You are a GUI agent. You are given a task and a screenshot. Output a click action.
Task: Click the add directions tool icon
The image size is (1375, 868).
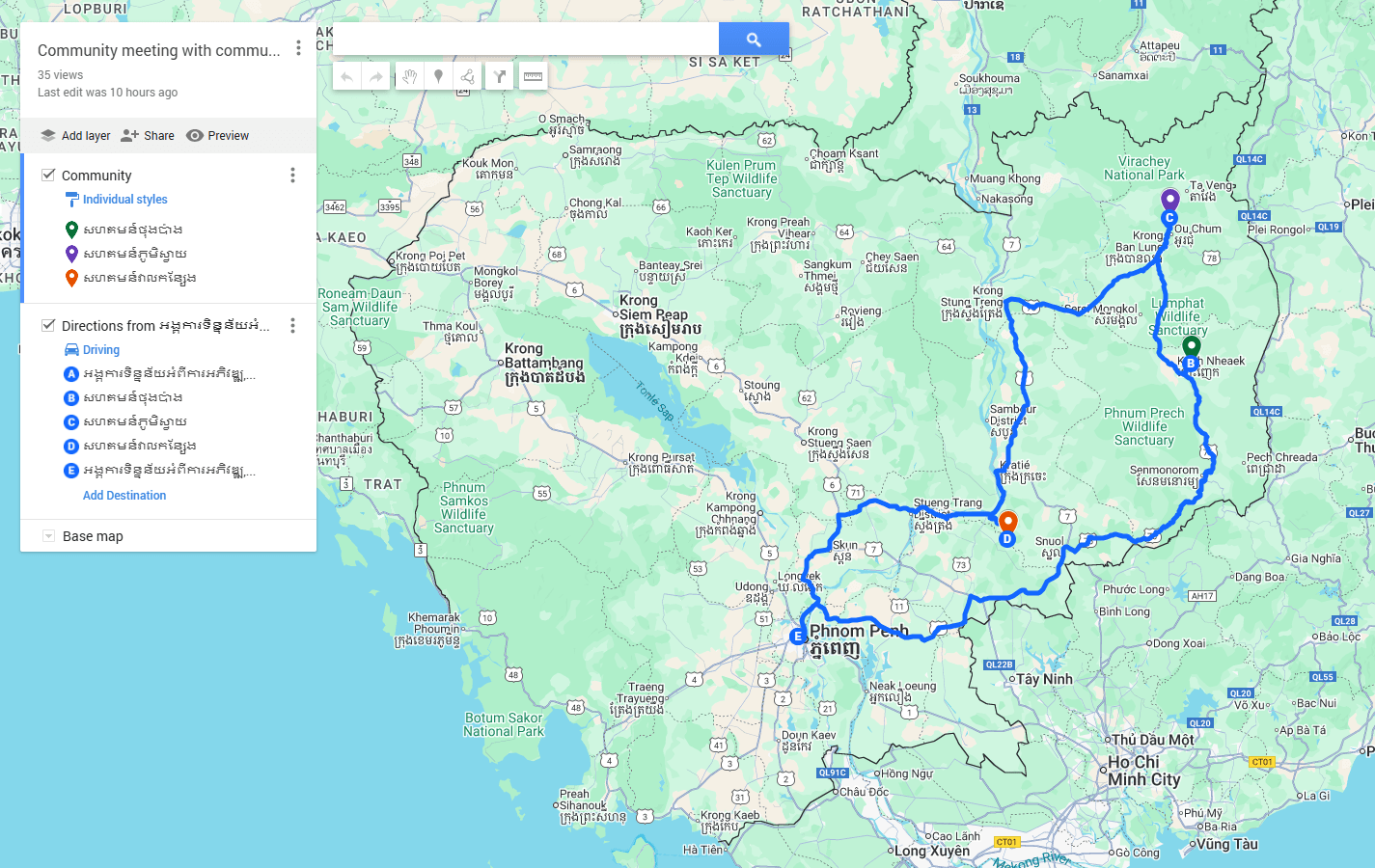click(500, 76)
